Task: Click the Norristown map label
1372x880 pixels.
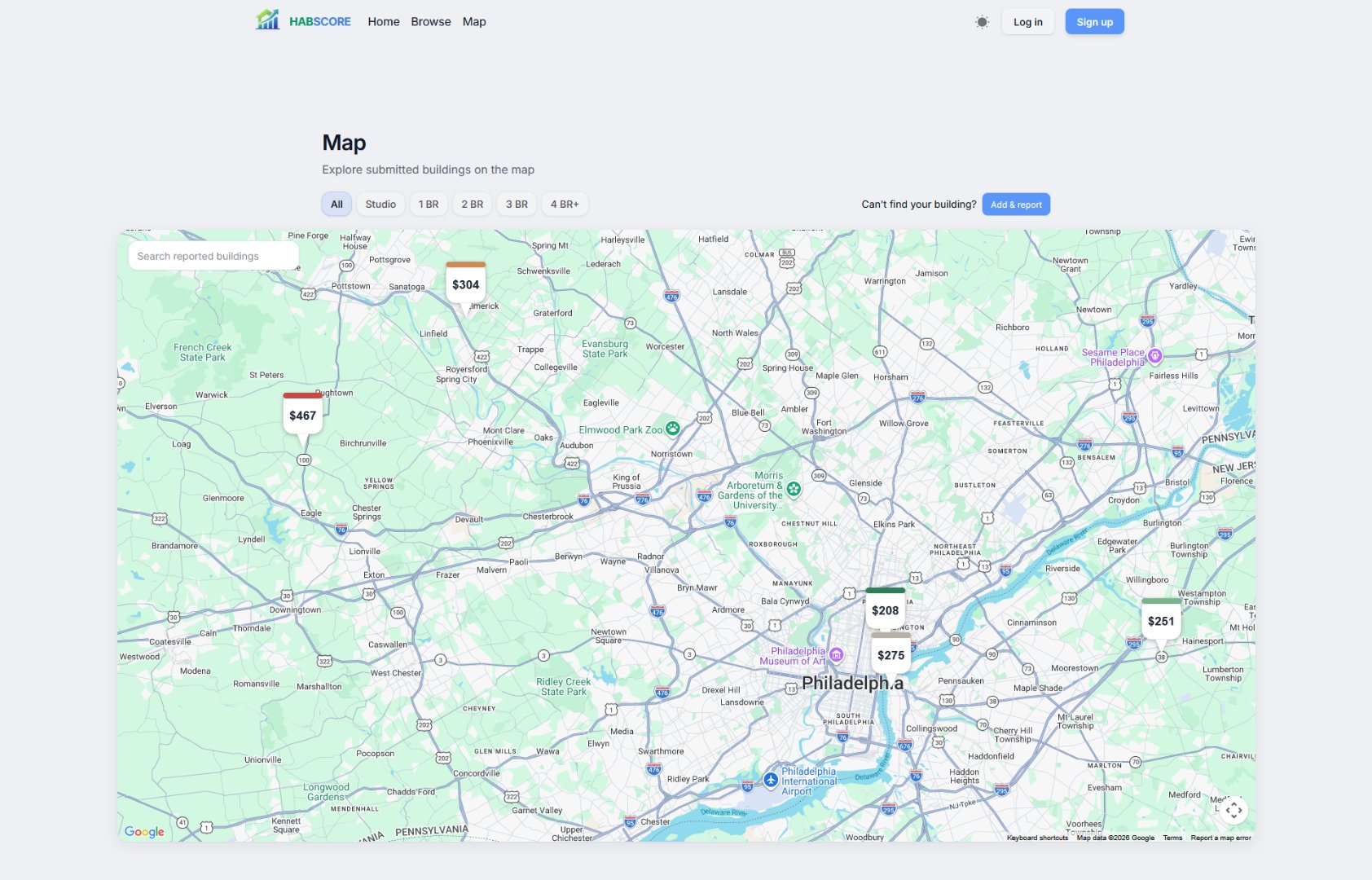Action: click(671, 454)
